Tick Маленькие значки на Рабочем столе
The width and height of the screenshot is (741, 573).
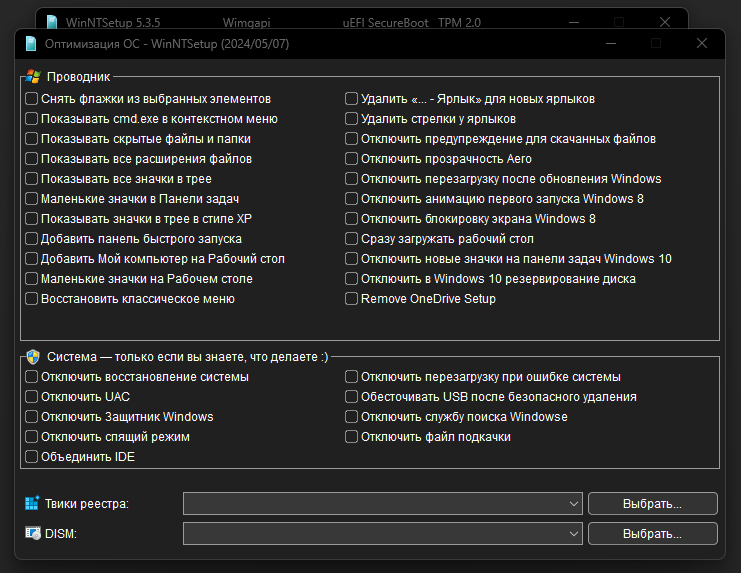32,279
